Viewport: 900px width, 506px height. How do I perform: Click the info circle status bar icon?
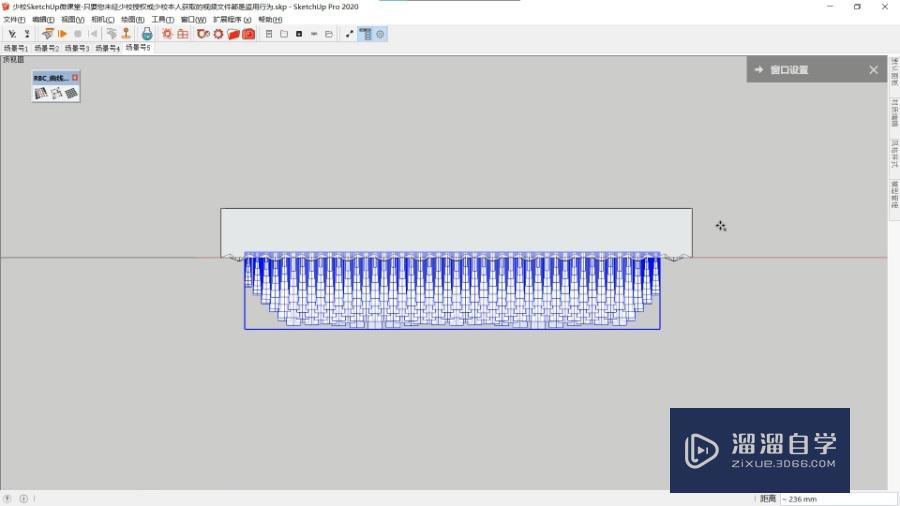[x=24, y=499]
